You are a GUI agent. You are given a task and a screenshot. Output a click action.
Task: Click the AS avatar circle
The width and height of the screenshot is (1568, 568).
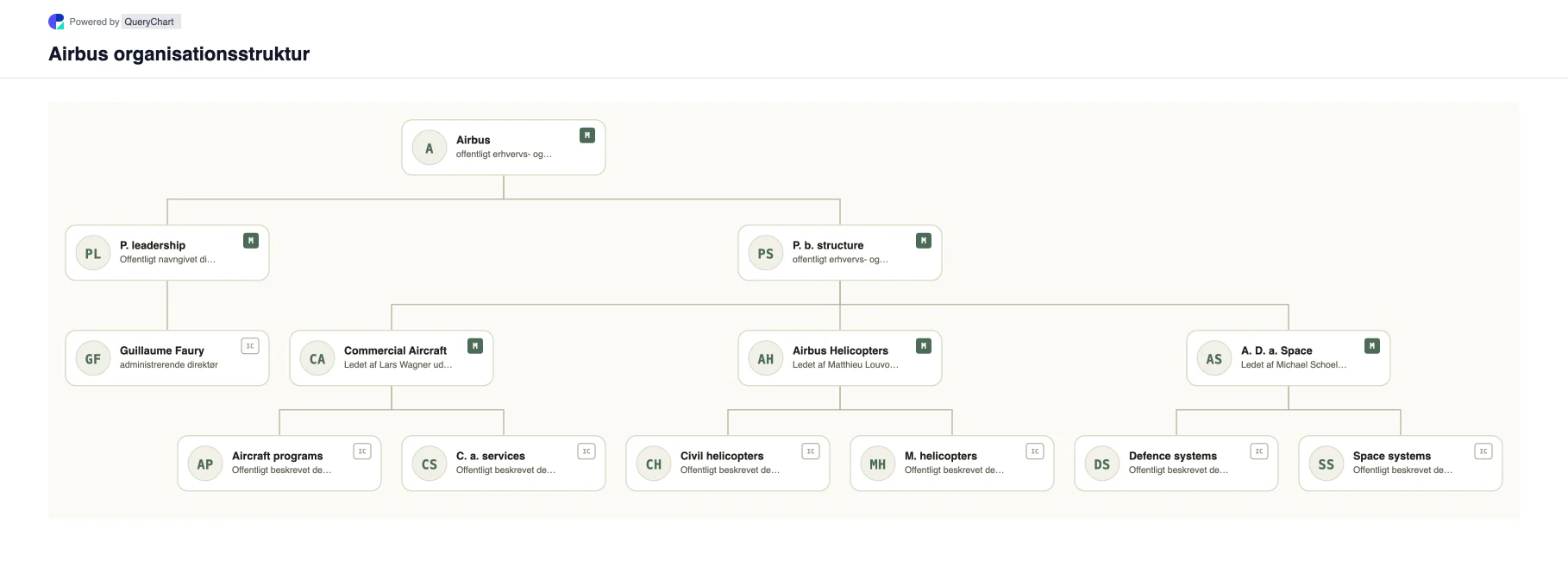tap(1214, 359)
